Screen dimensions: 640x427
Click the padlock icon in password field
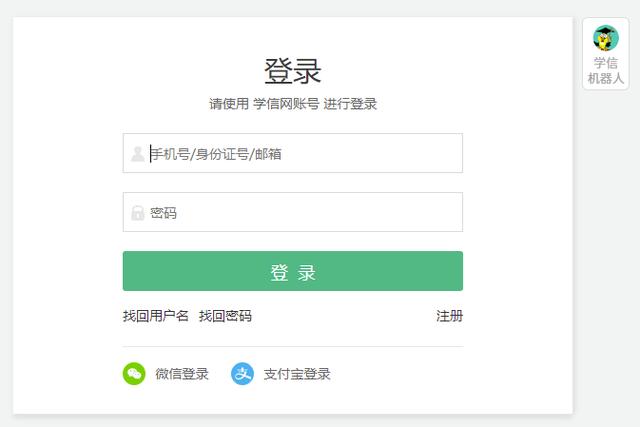[x=138, y=213]
